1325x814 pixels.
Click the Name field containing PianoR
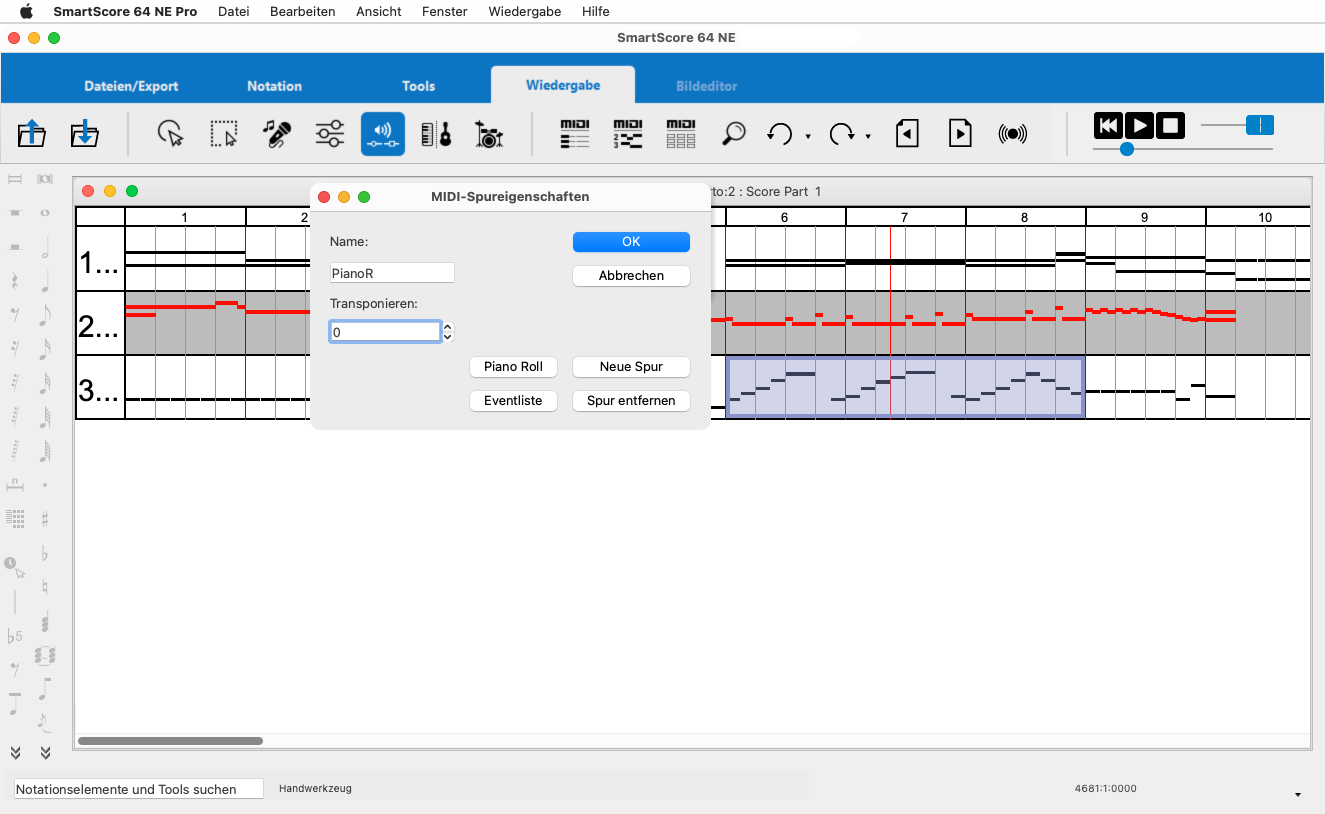[x=392, y=273]
